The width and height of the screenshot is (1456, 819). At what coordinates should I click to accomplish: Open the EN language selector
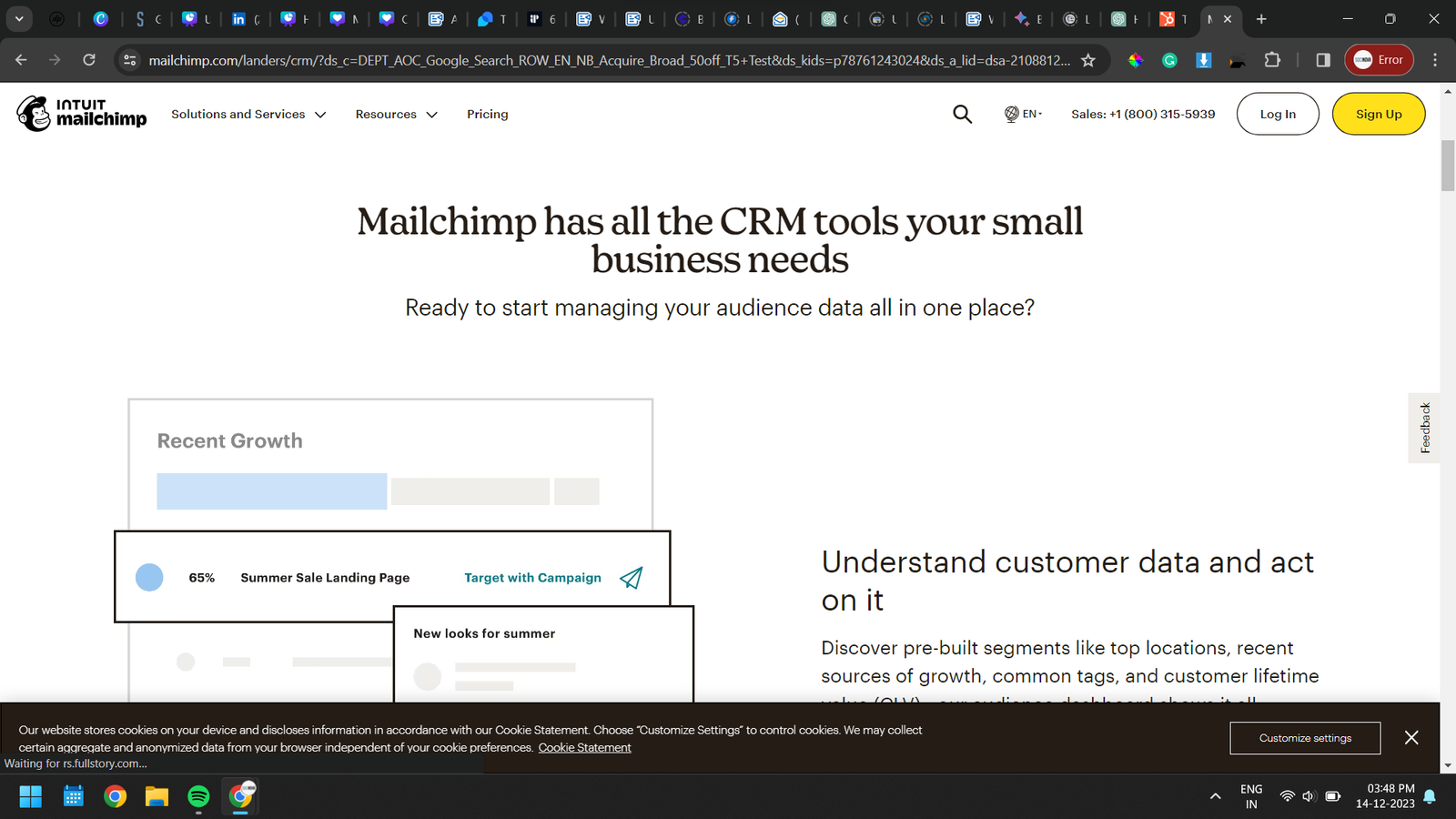(1023, 115)
